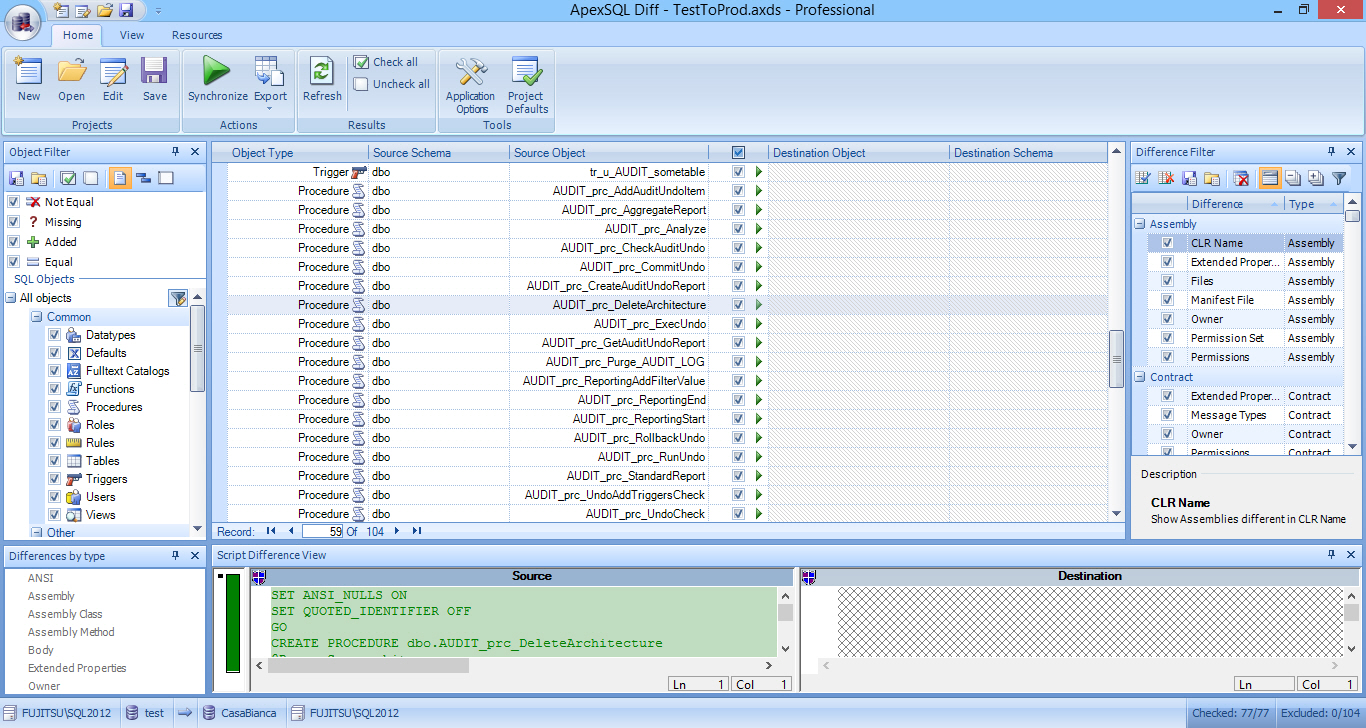Click load filter folder icon in Object Filter

[38, 178]
